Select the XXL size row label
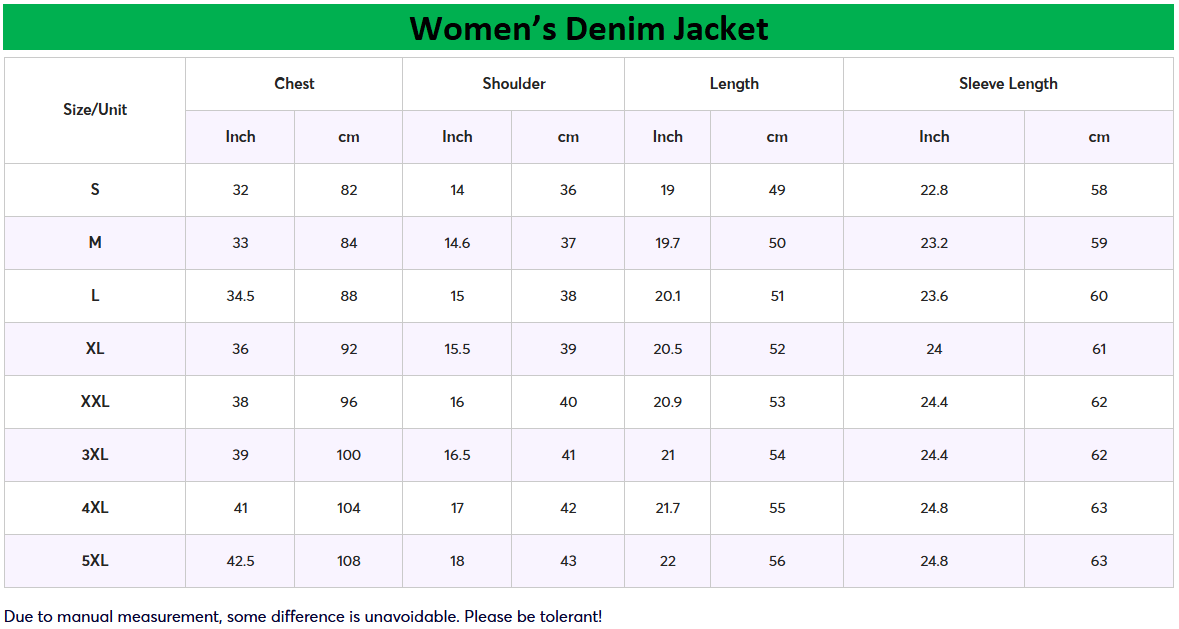This screenshot has width=1179, height=629. click(x=95, y=402)
